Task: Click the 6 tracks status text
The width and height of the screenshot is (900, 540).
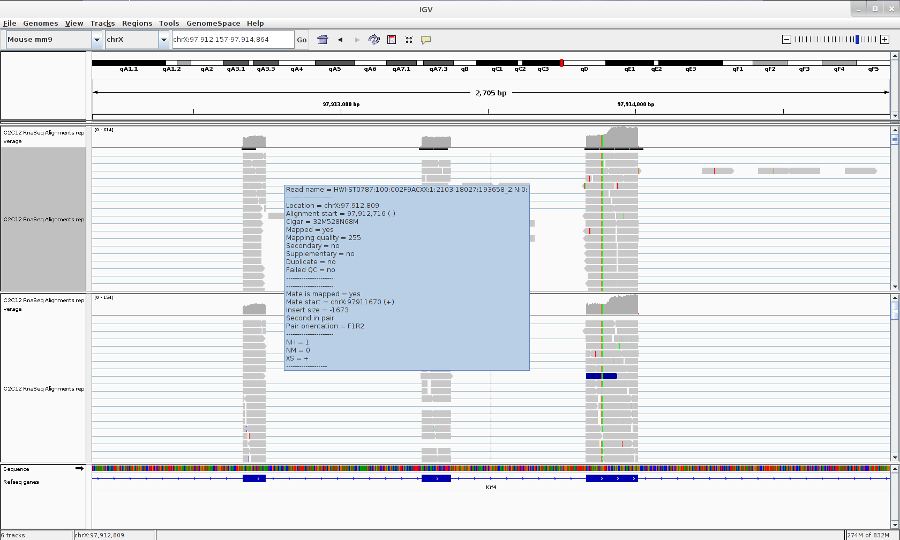Action: coord(13,535)
